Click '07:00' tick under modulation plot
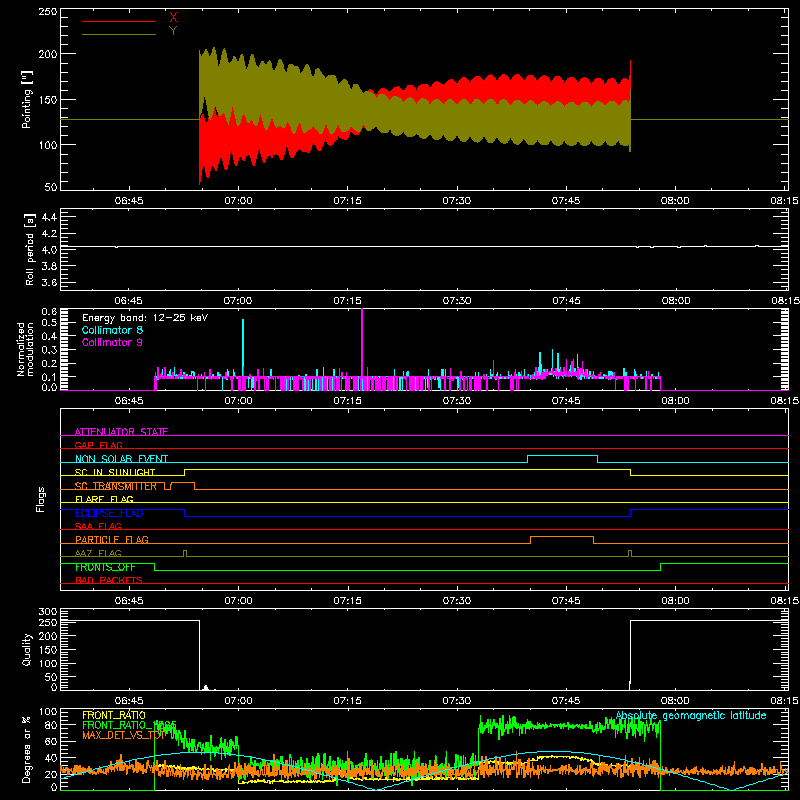Image resolution: width=800 pixels, height=800 pixels. [238, 401]
